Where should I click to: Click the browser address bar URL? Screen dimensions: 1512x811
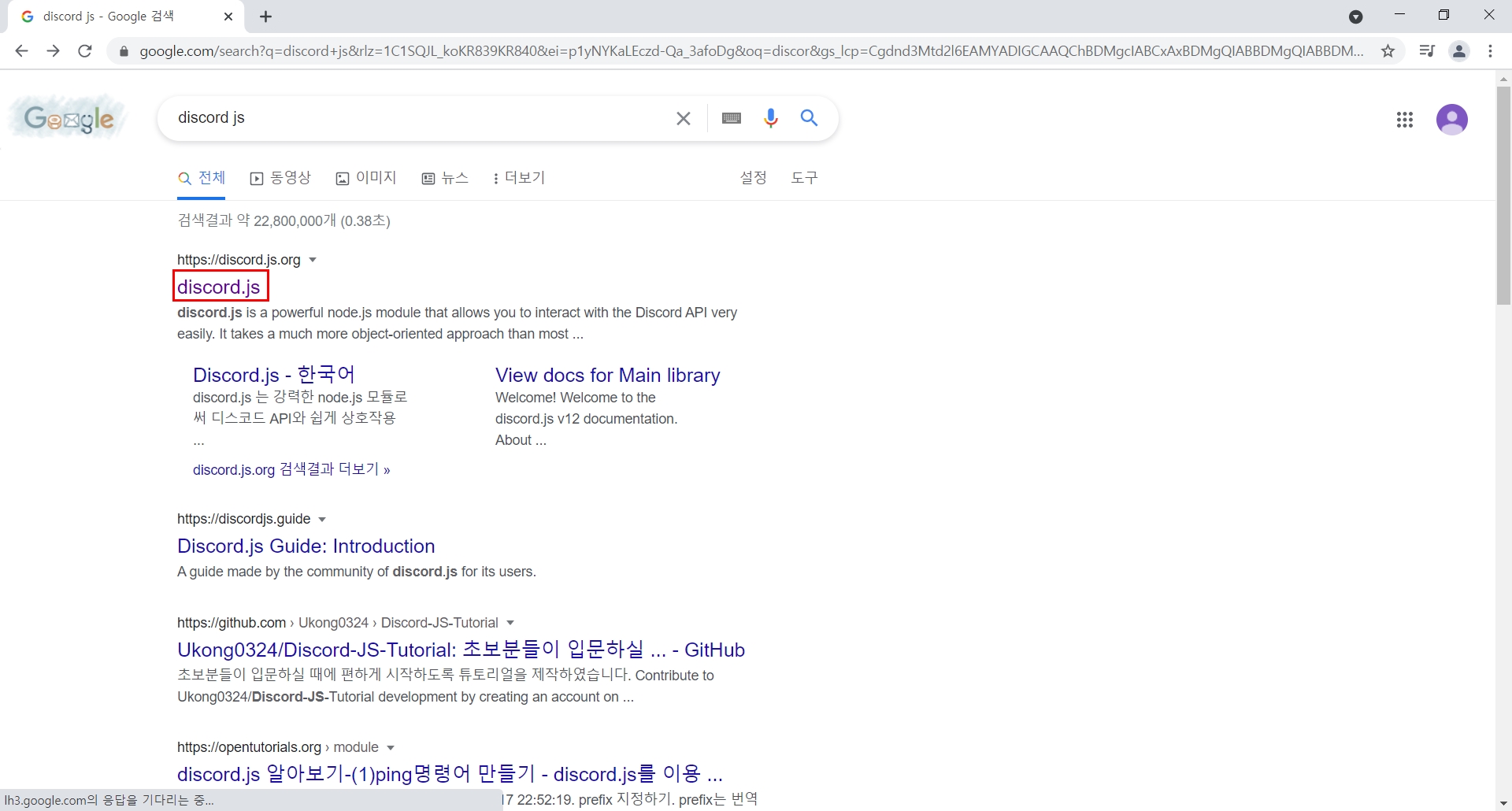(x=751, y=51)
